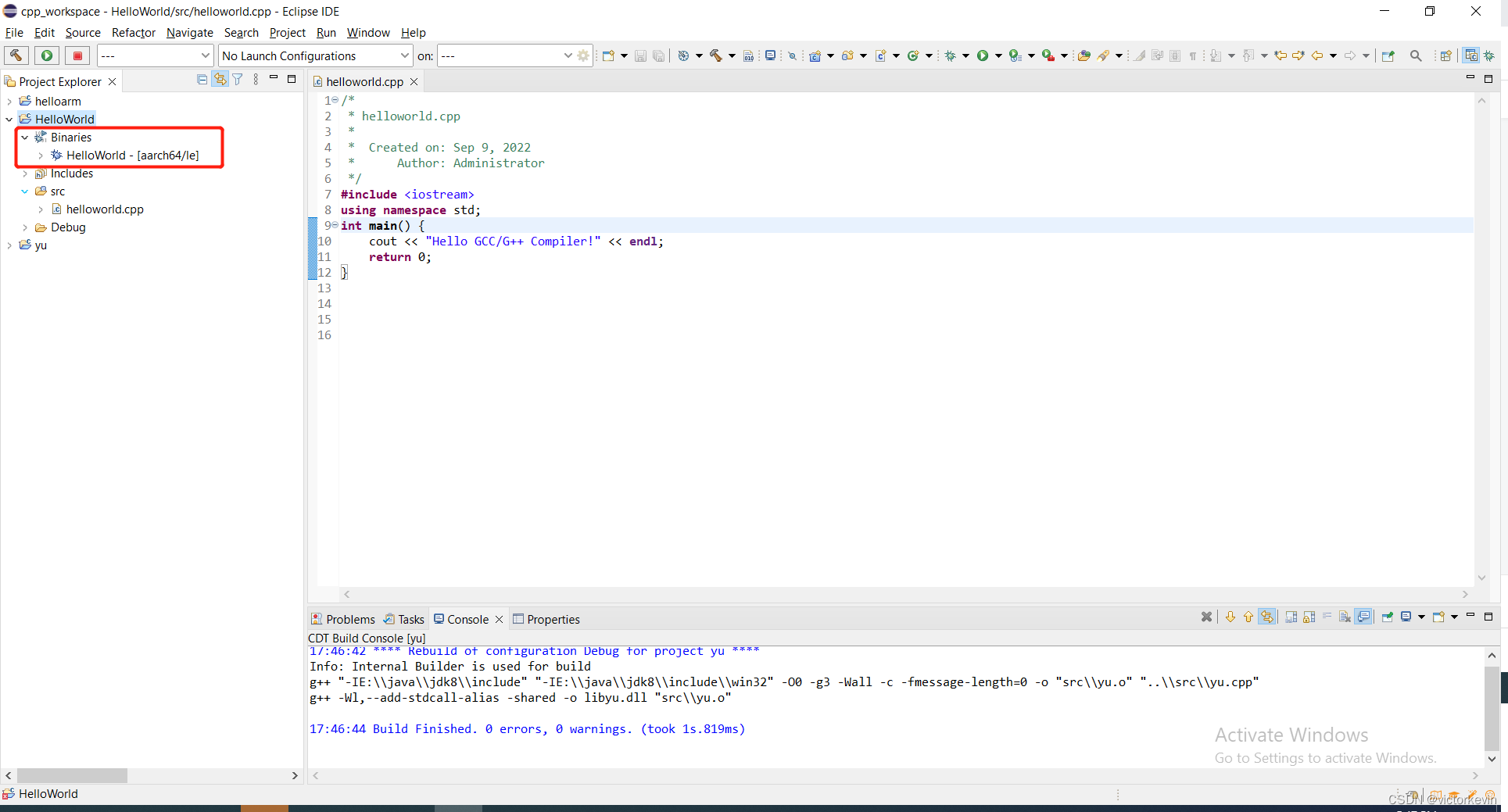Create a new C/C++ project via its icon
Screen dimensions: 1508x812
tap(814, 55)
